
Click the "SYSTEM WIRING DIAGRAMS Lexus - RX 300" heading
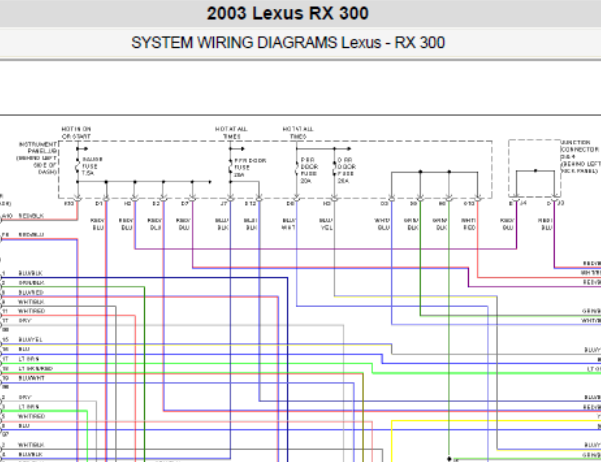[288, 43]
